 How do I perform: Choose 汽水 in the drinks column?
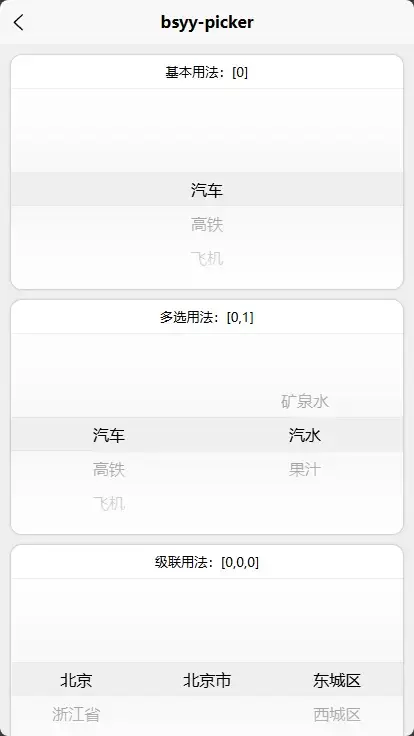click(305, 435)
